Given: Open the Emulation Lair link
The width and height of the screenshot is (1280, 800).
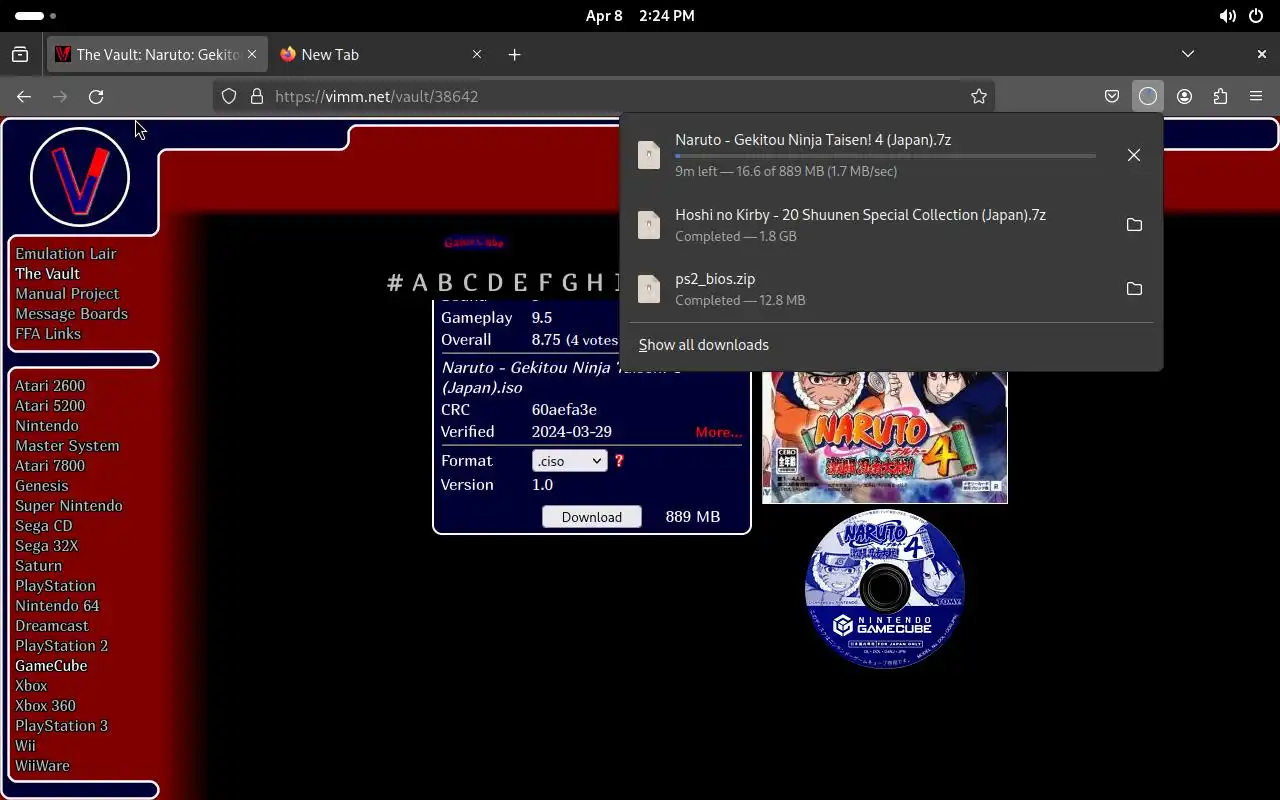Looking at the screenshot, I should click(66, 254).
